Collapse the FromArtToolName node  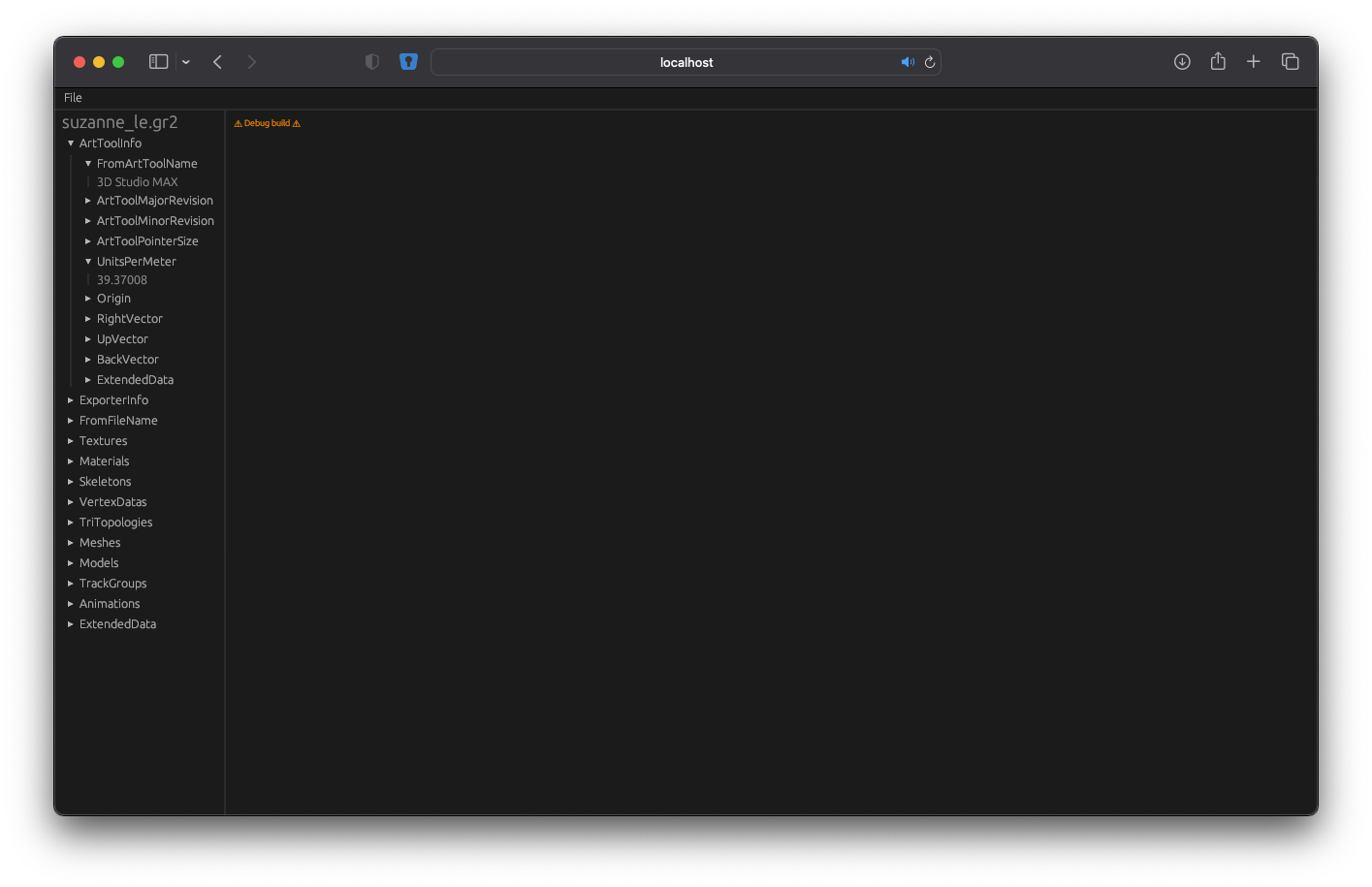88,164
